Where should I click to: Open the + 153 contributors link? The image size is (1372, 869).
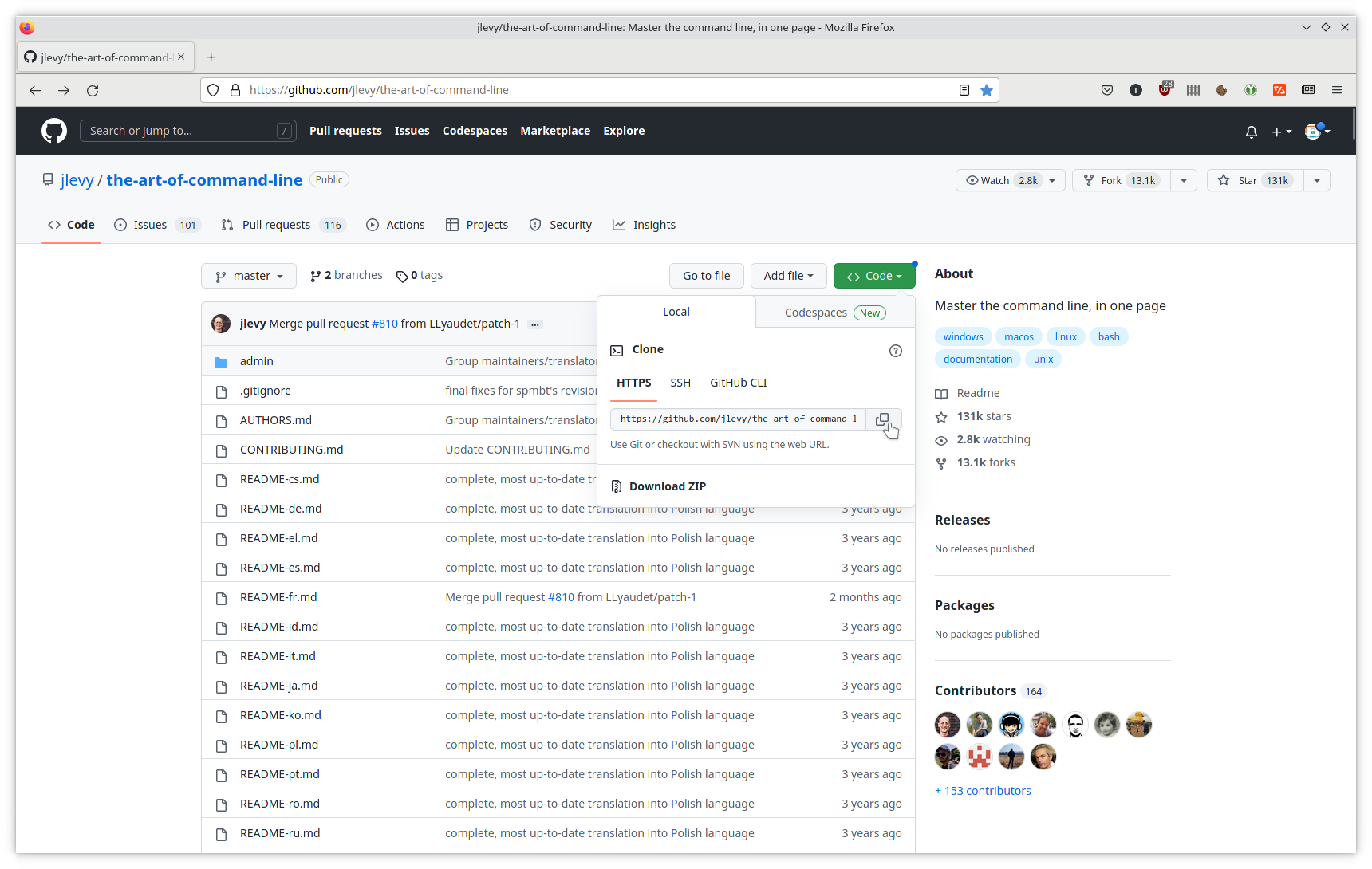(x=983, y=791)
